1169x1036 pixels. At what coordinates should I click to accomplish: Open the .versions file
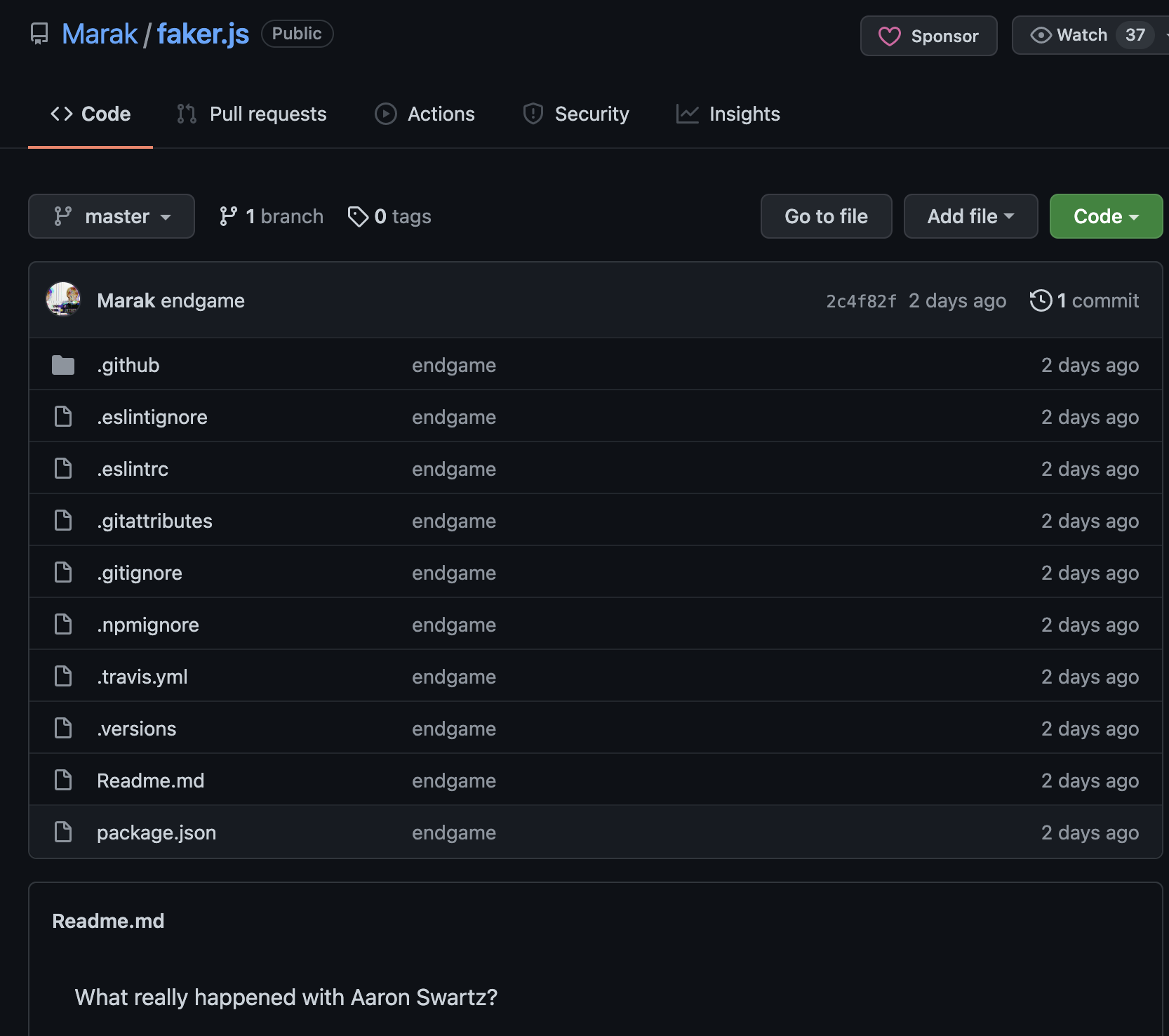pos(137,729)
